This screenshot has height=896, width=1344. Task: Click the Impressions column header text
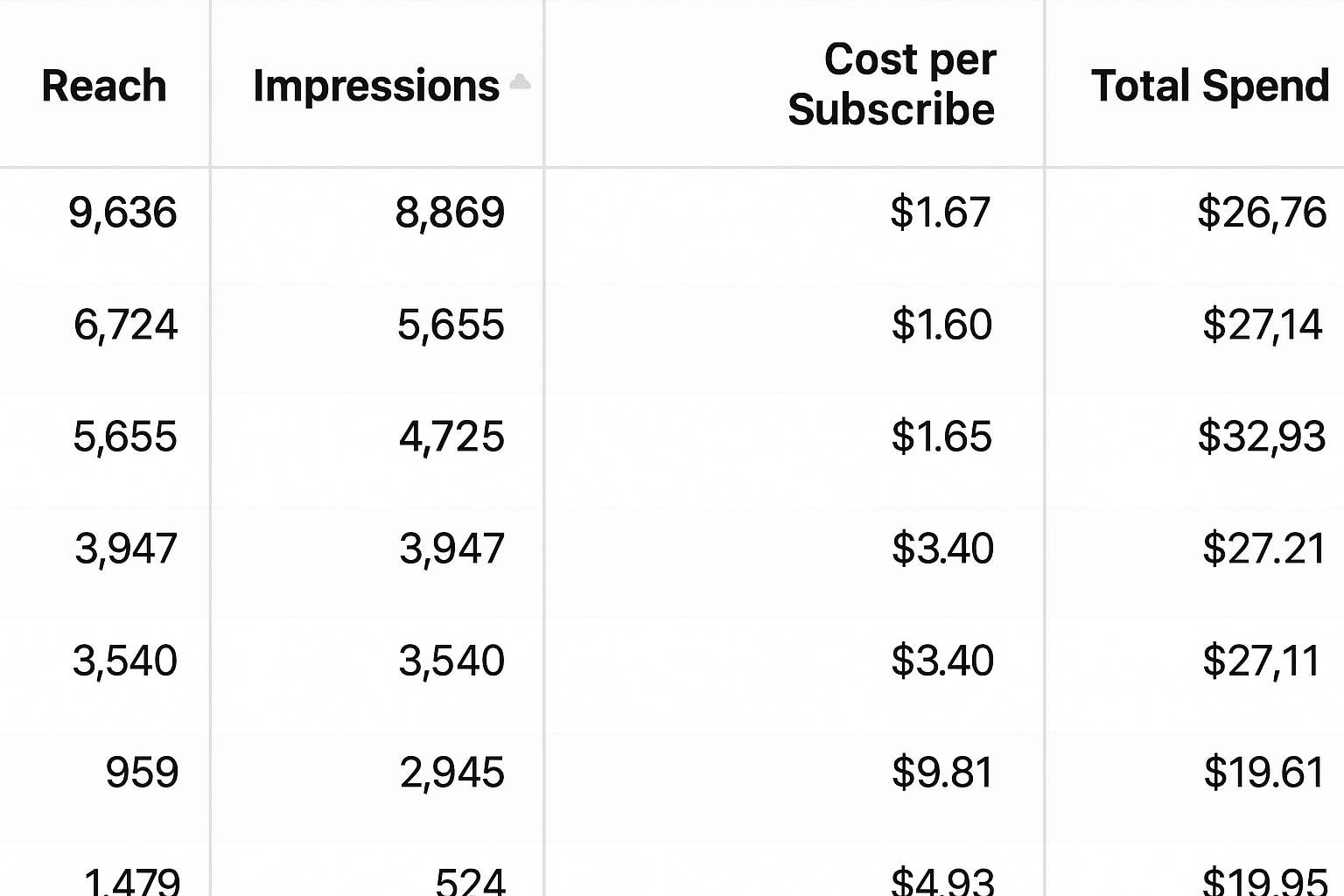pos(376,86)
